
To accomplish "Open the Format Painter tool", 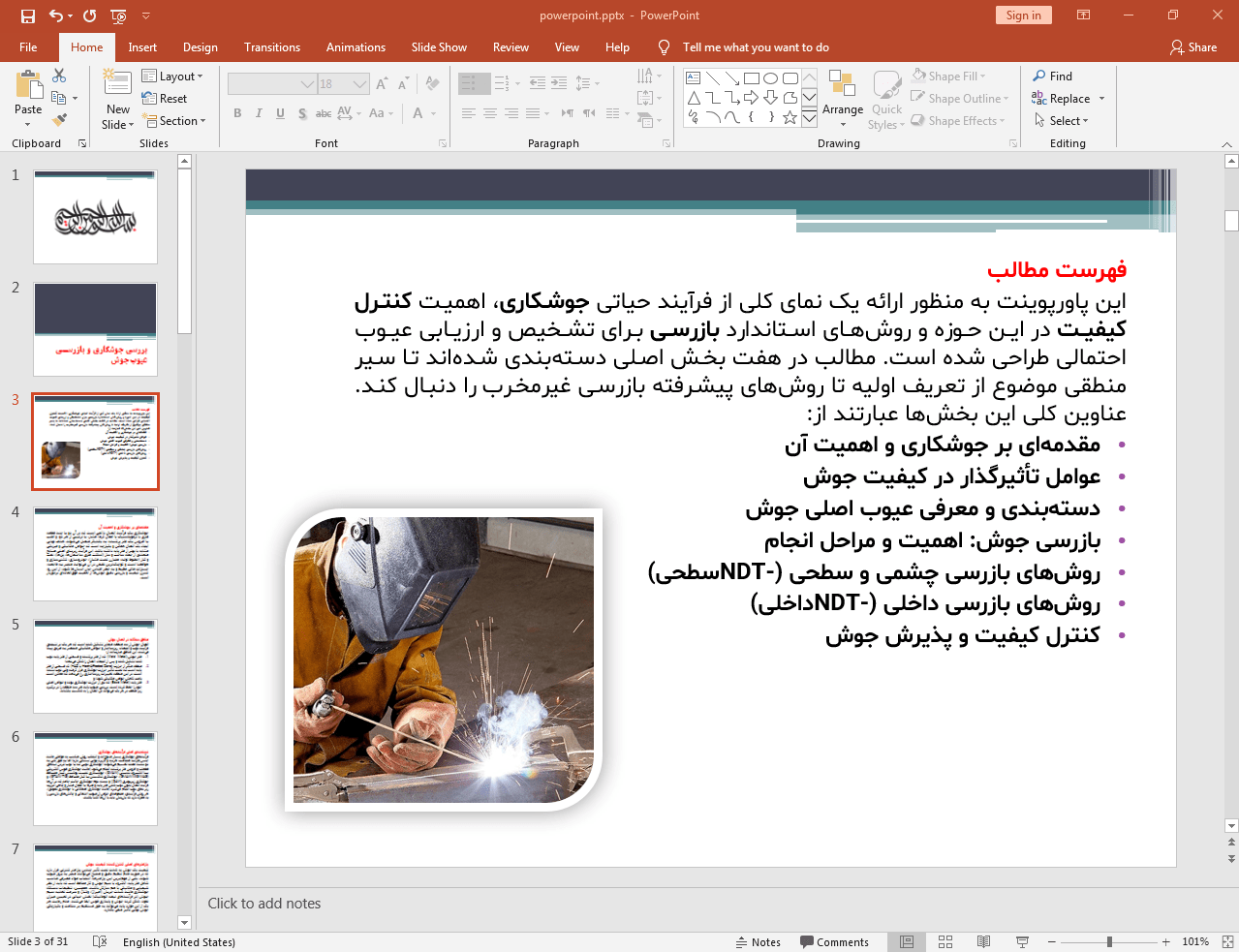I will point(58,118).
